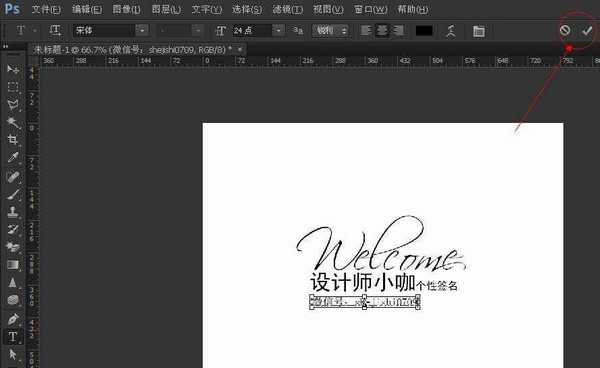
Task: Select the Eraser tool
Action: point(13,247)
